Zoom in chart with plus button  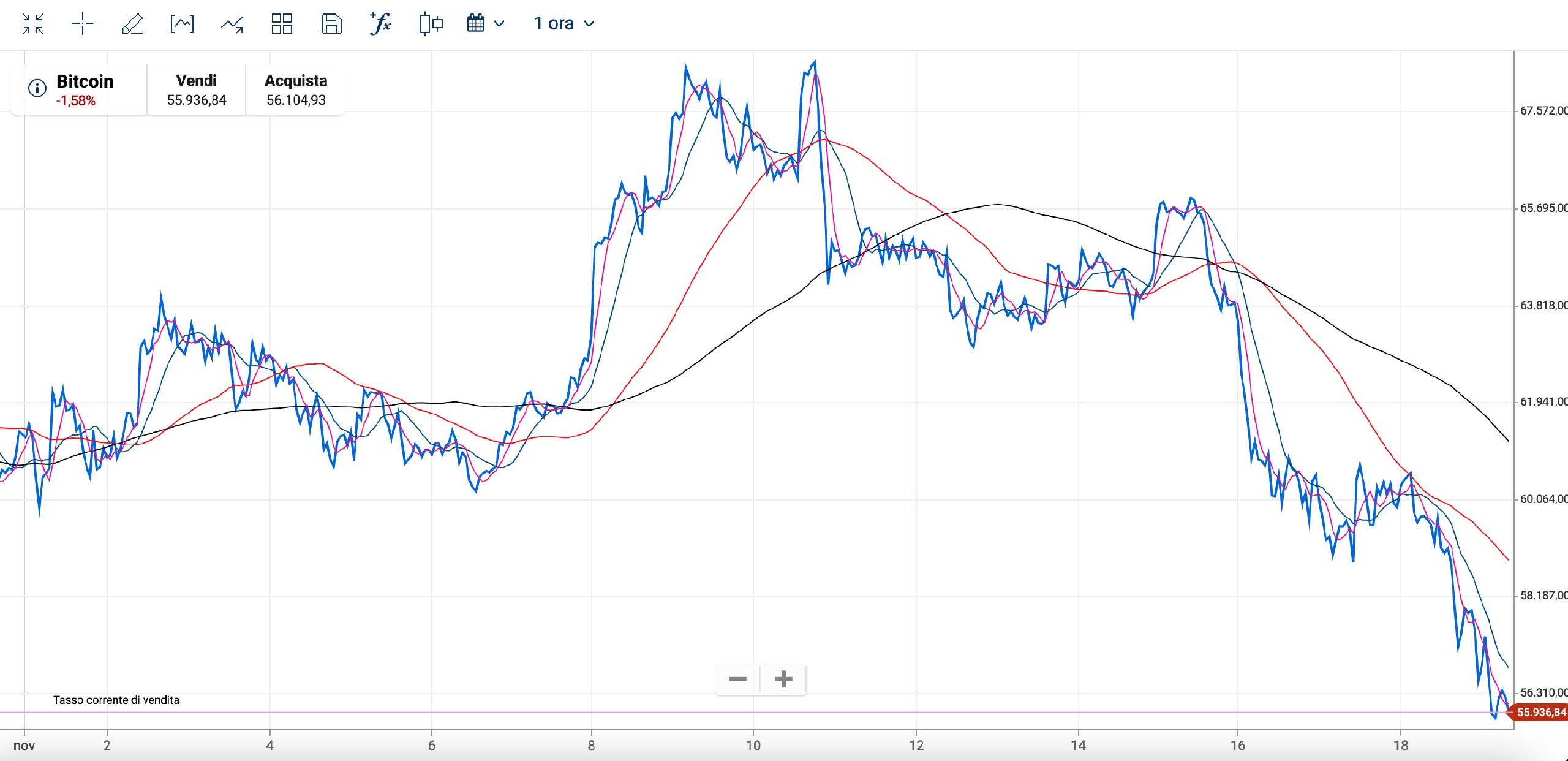tap(783, 679)
